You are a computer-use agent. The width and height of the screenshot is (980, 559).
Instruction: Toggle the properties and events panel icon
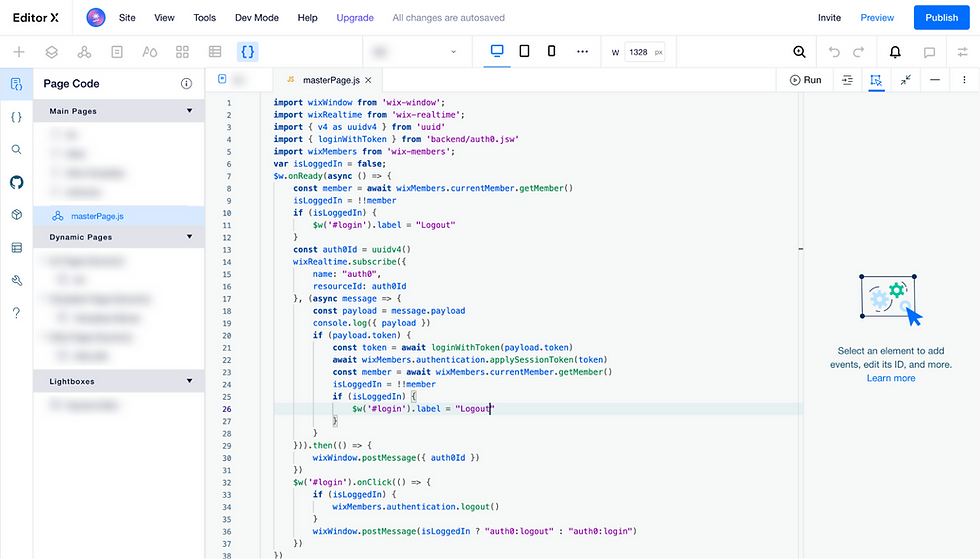(876, 80)
